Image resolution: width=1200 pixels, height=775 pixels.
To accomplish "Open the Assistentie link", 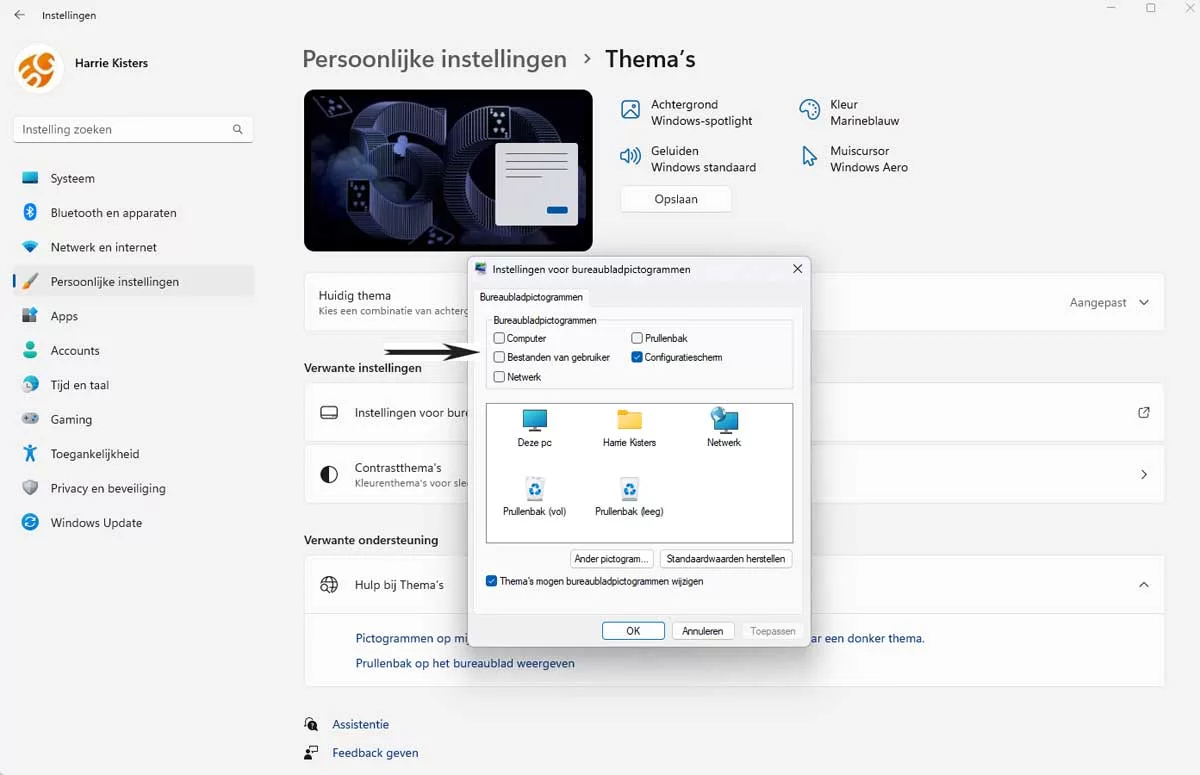I will click(360, 724).
